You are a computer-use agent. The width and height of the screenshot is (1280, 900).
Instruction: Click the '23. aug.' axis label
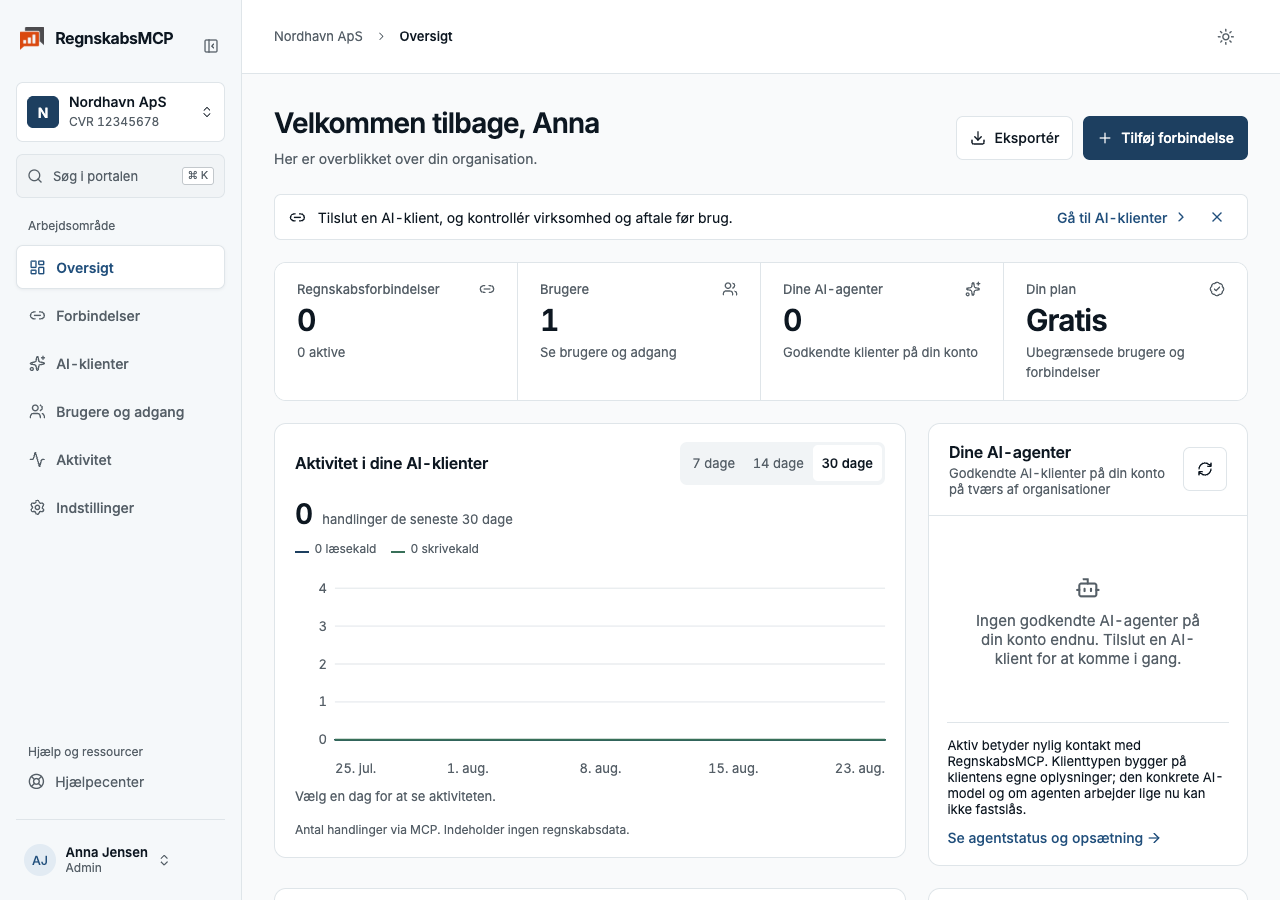[x=860, y=768]
